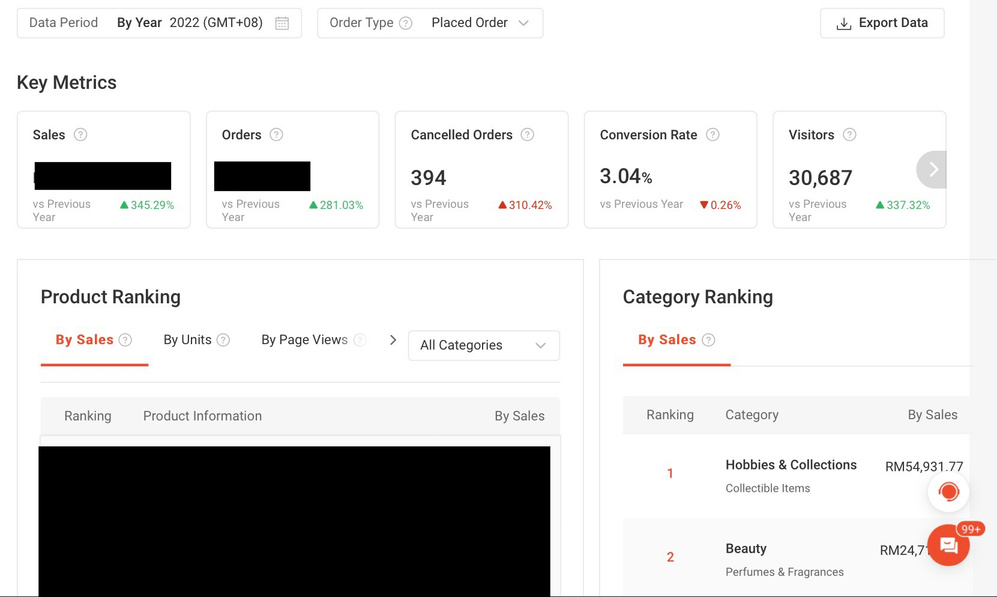The width and height of the screenshot is (997, 597).
Task: Click the help icon next to Visitors
Action: [x=849, y=135]
